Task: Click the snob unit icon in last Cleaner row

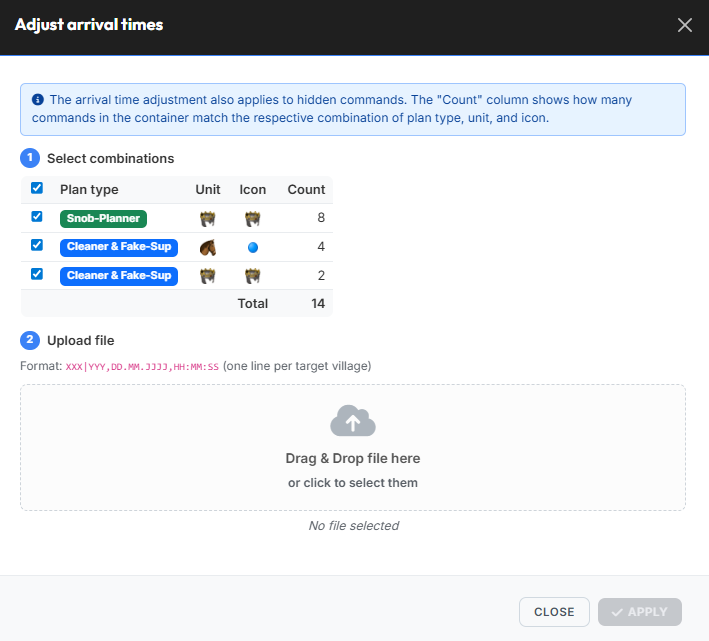Action: pyautogui.click(x=208, y=276)
